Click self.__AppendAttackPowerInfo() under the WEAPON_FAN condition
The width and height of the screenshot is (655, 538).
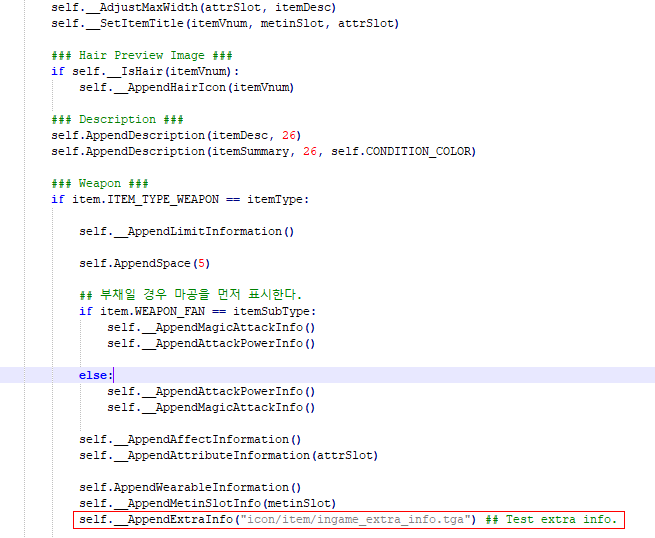click(x=211, y=343)
